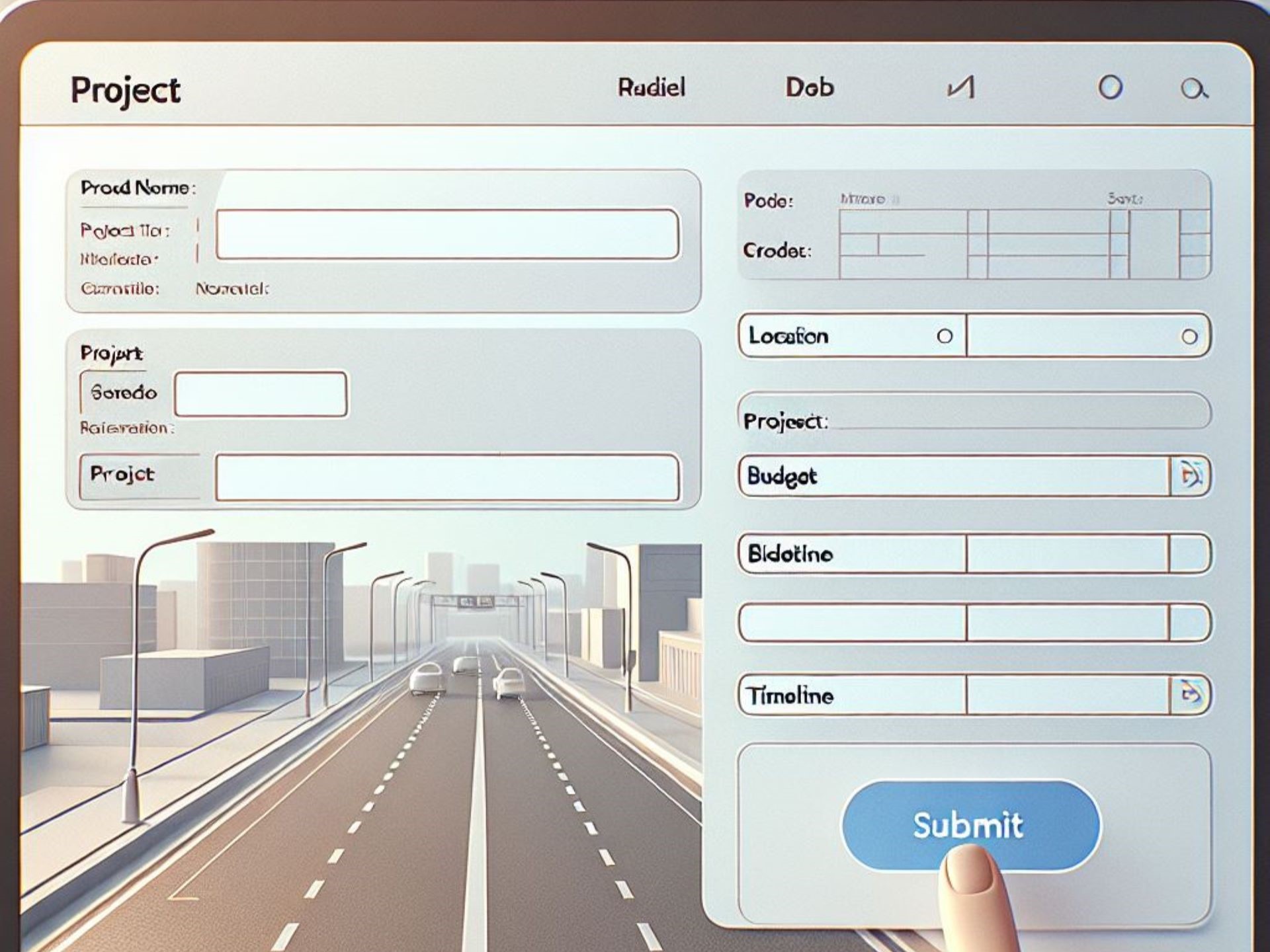Click the Timeline middle input segment
Viewport: 1270px width, 952px height.
(1067, 694)
